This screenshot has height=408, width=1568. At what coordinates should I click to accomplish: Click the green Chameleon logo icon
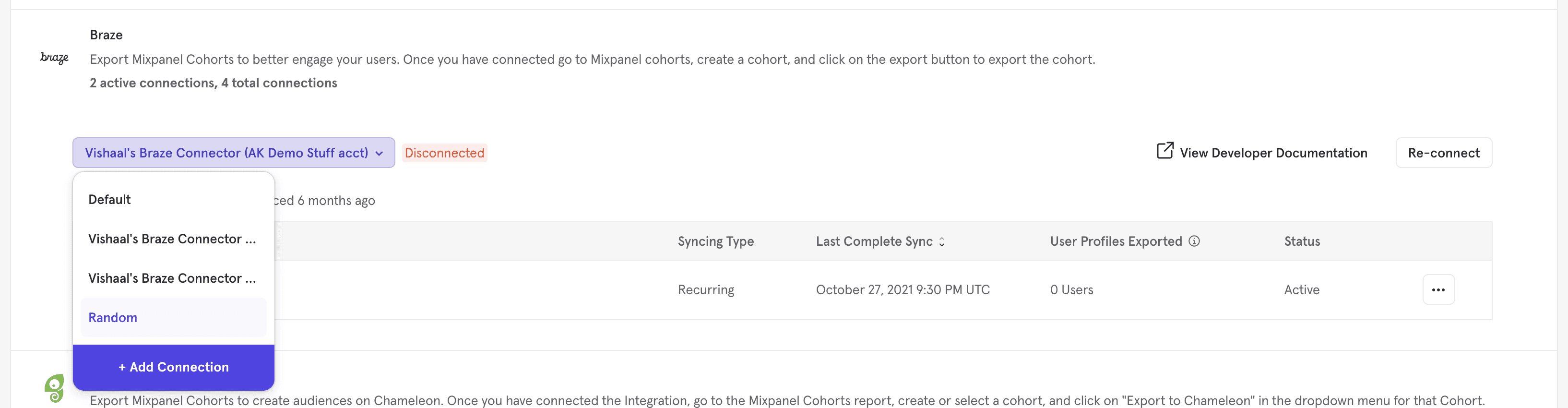[x=55, y=388]
